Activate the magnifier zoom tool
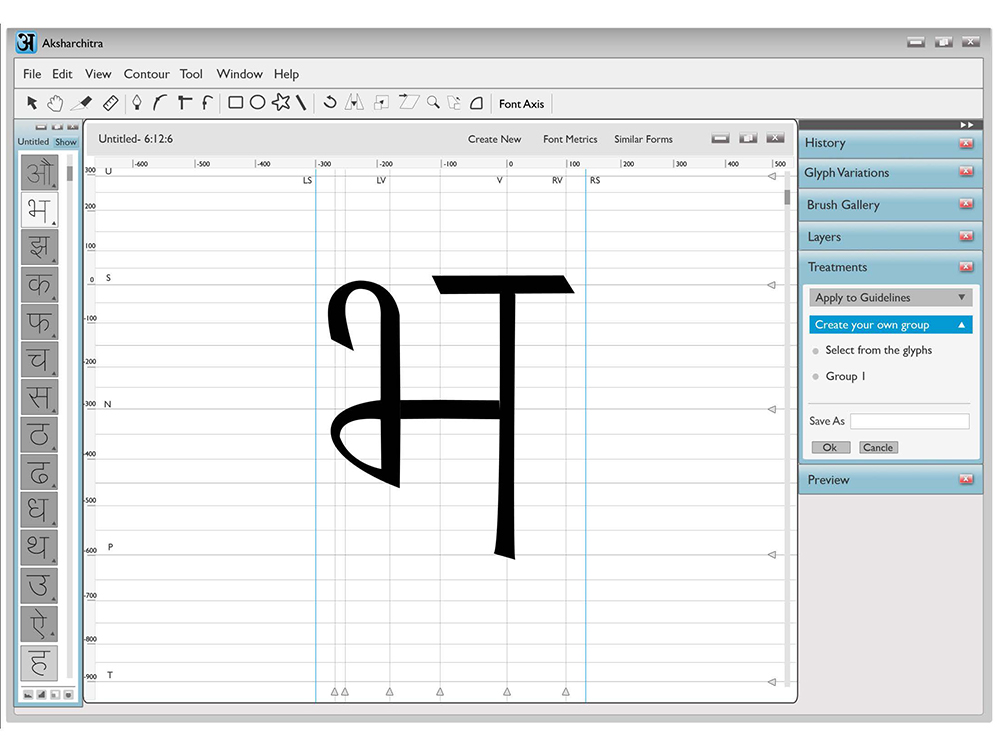The image size is (1000, 750). 433,103
